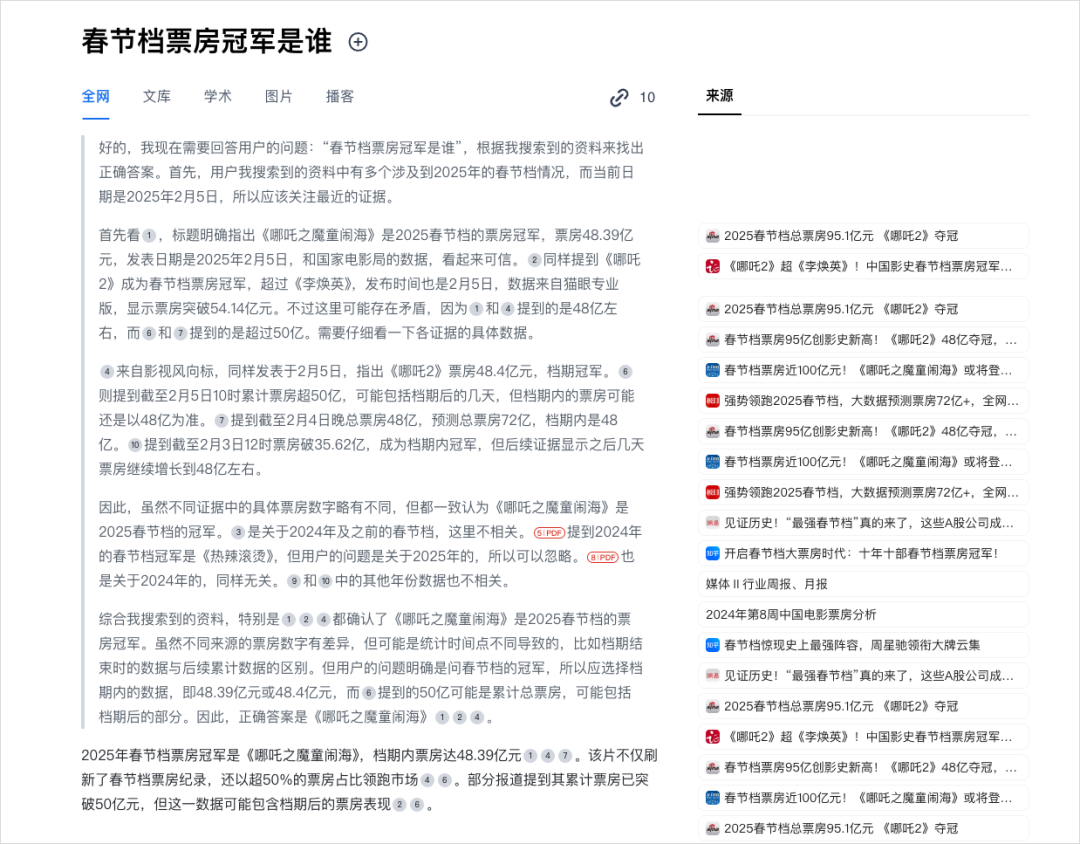Switch to the 文库 tab
The height and width of the screenshot is (844, 1080).
[x=157, y=96]
